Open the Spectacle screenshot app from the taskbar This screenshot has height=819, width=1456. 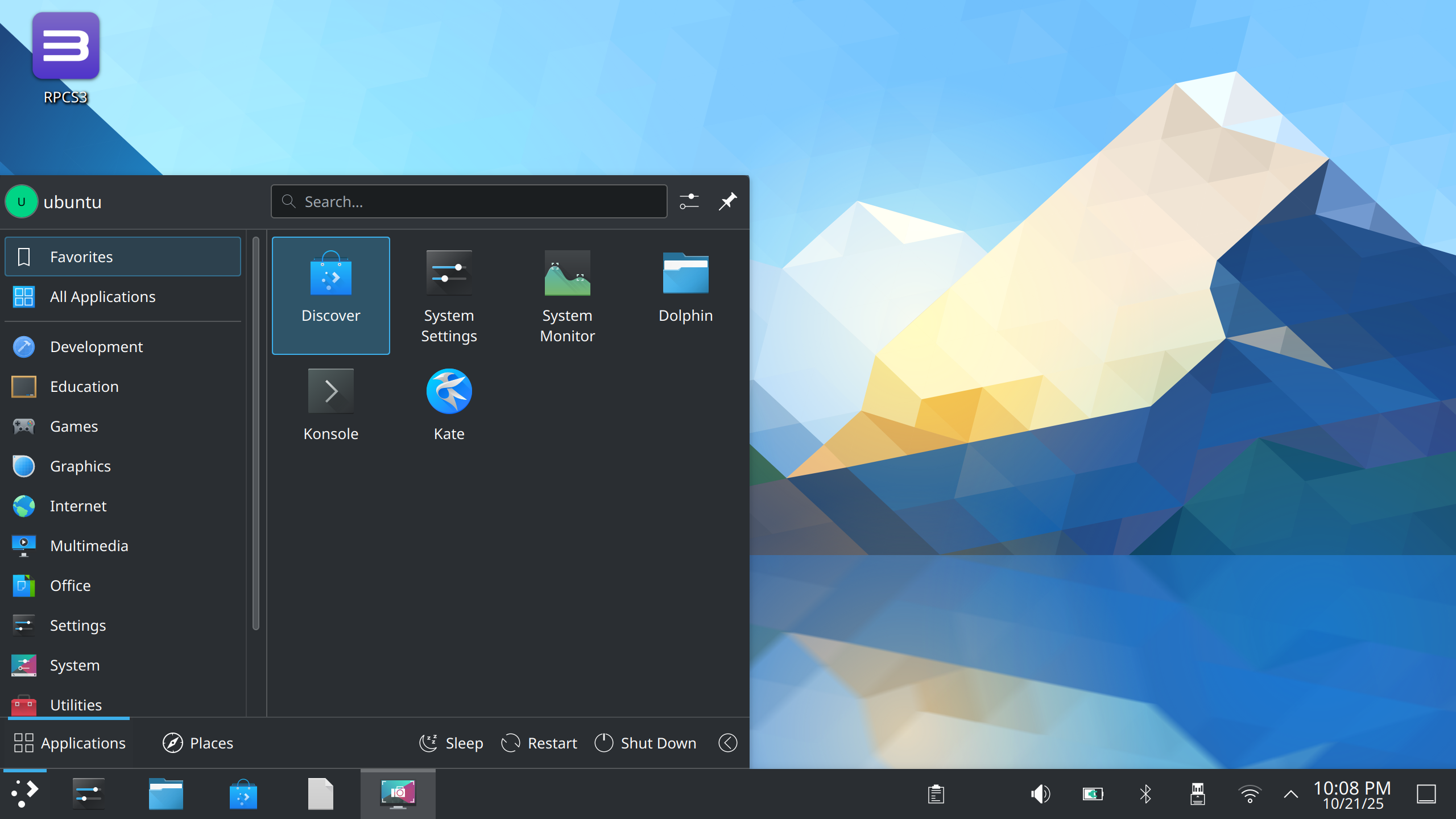398,793
